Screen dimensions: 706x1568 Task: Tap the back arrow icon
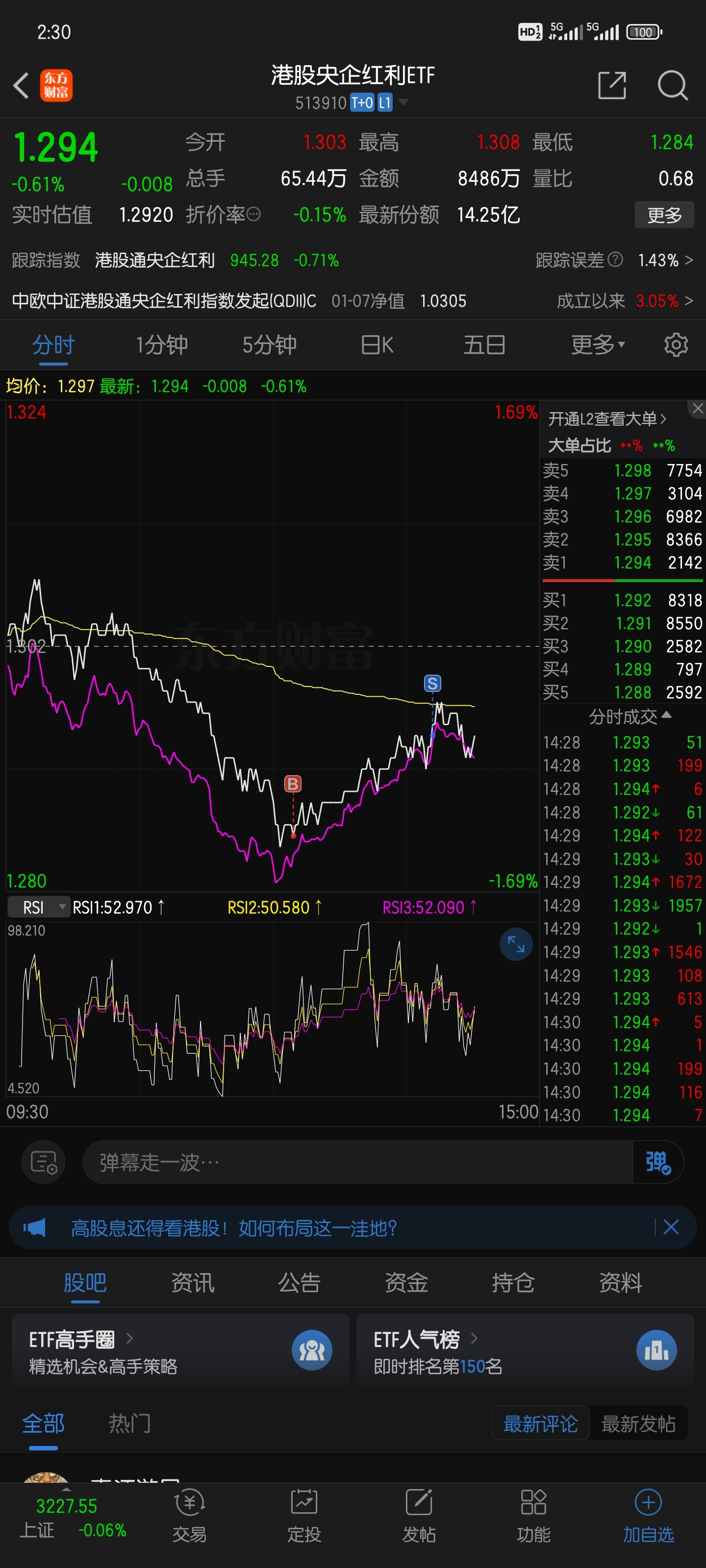click(21, 85)
